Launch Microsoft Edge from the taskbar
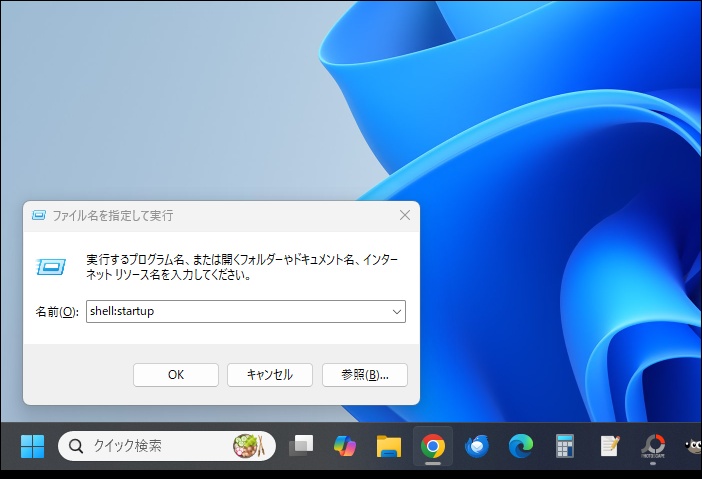Viewport: 702px width, 479px height. tap(521, 446)
